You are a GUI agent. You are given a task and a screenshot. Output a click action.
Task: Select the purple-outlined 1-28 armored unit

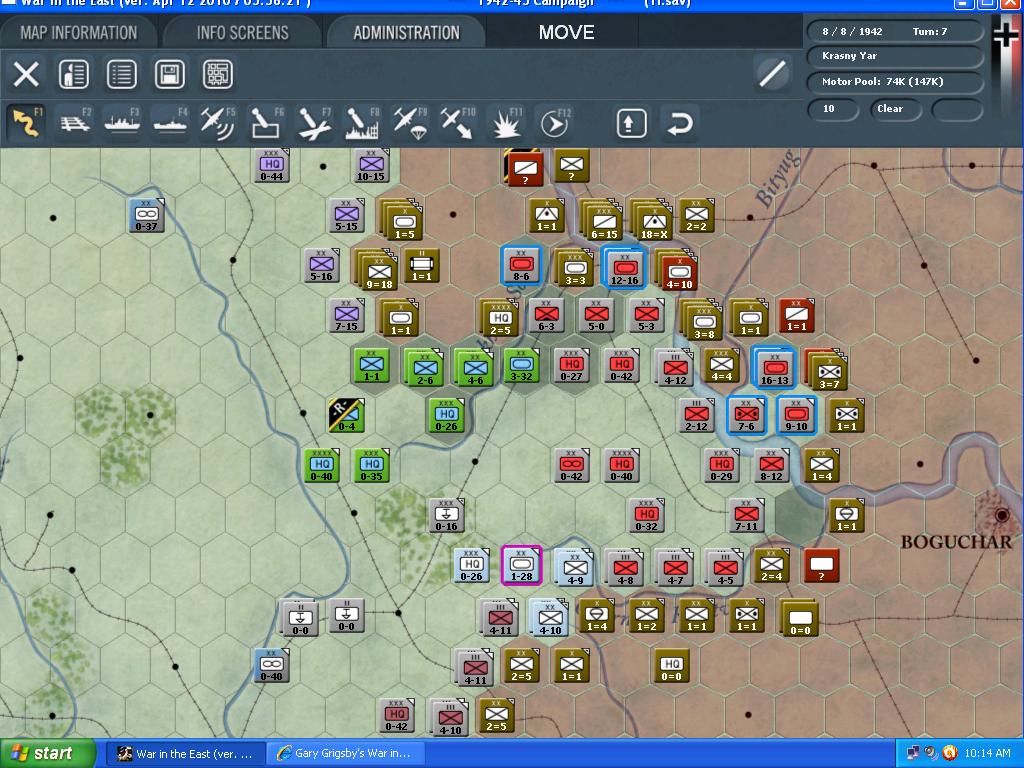(521, 565)
